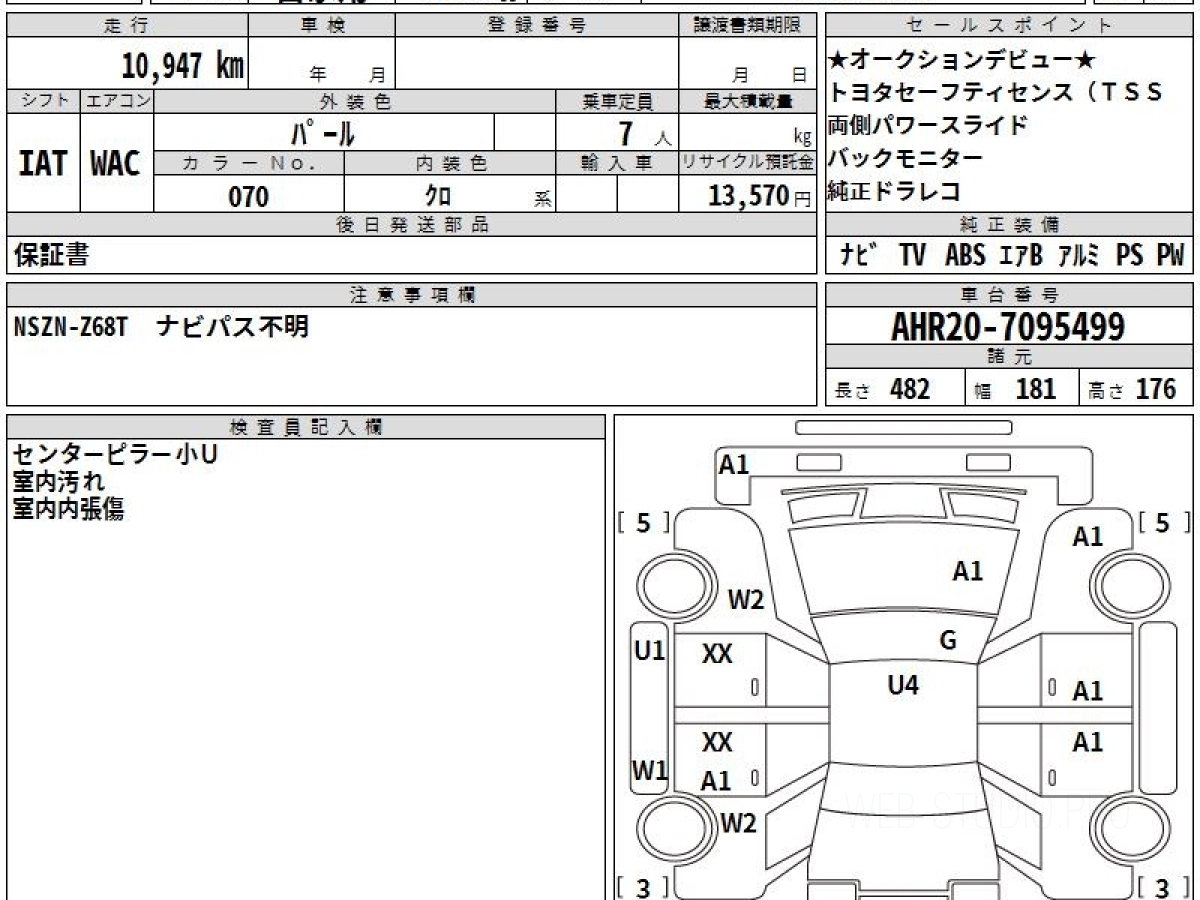
Task: Select the エアB equipment item
Action: coord(1021,255)
